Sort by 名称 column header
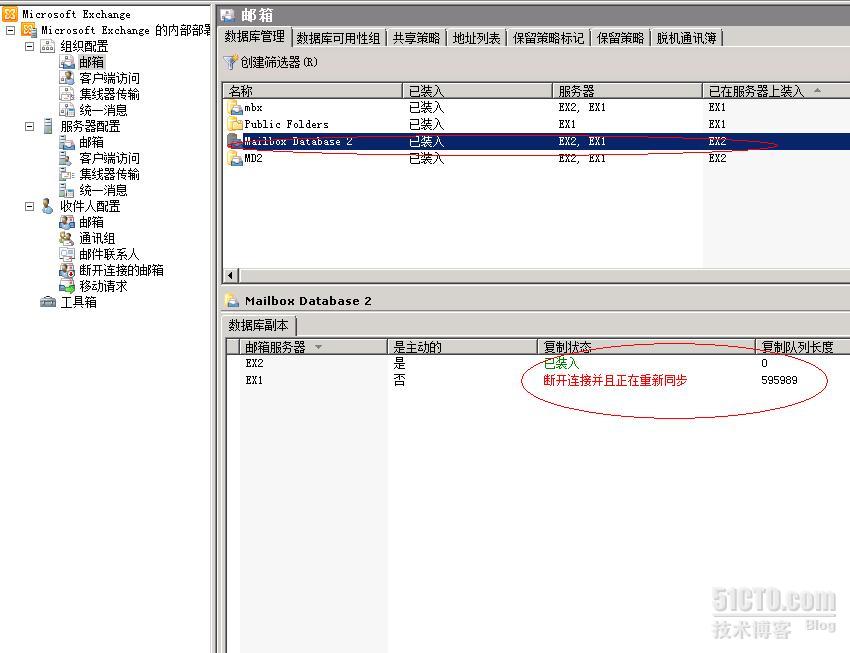Screen dimensions: 850x653 point(312,90)
